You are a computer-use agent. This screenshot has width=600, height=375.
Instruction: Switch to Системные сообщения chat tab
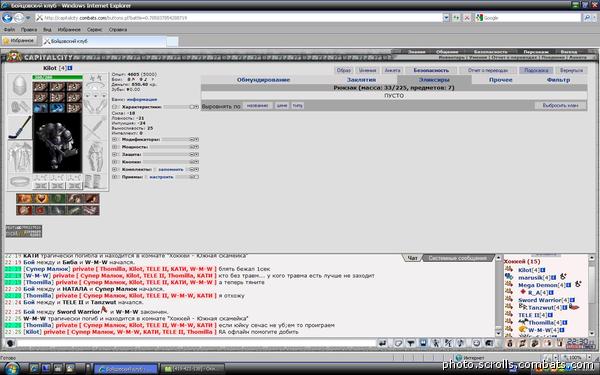click(x=457, y=258)
